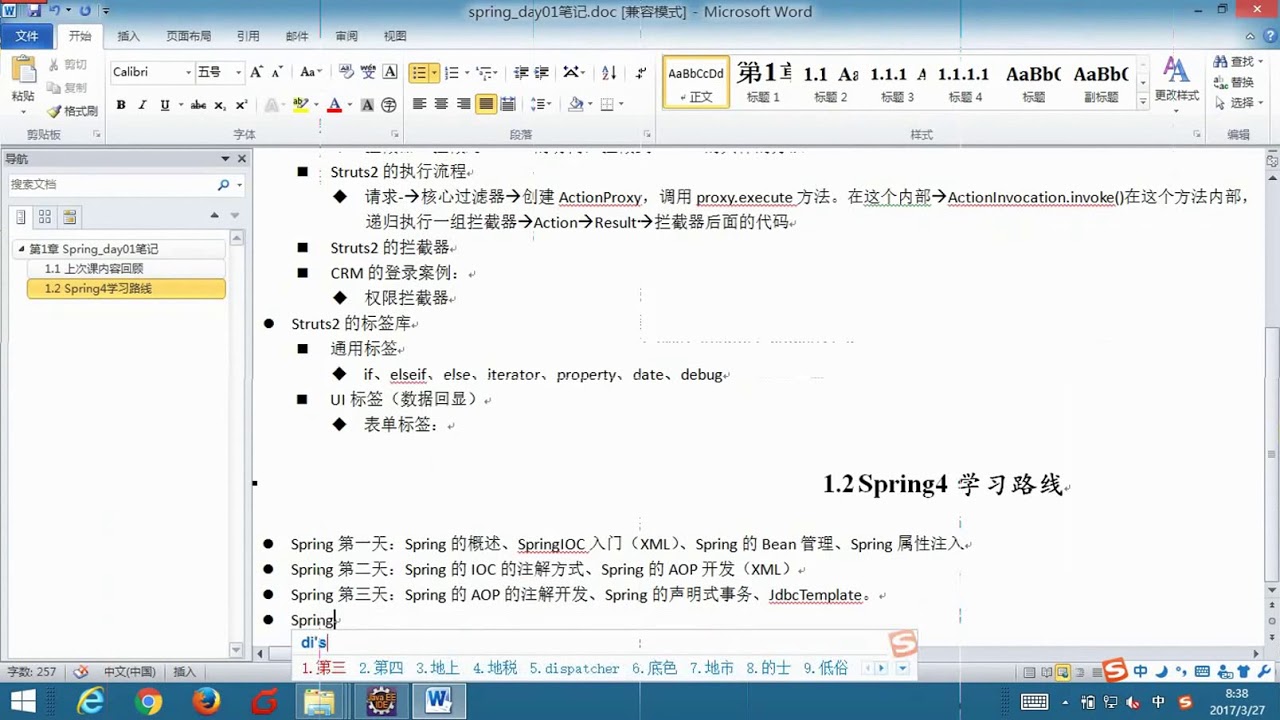Click the Phonetic Guide (pinyin) icon
Image resolution: width=1280 pixels, height=720 pixels.
[368, 72]
